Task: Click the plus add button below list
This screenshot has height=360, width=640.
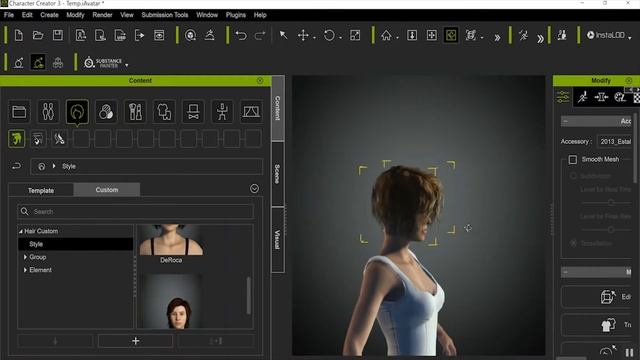Action: coord(136,341)
